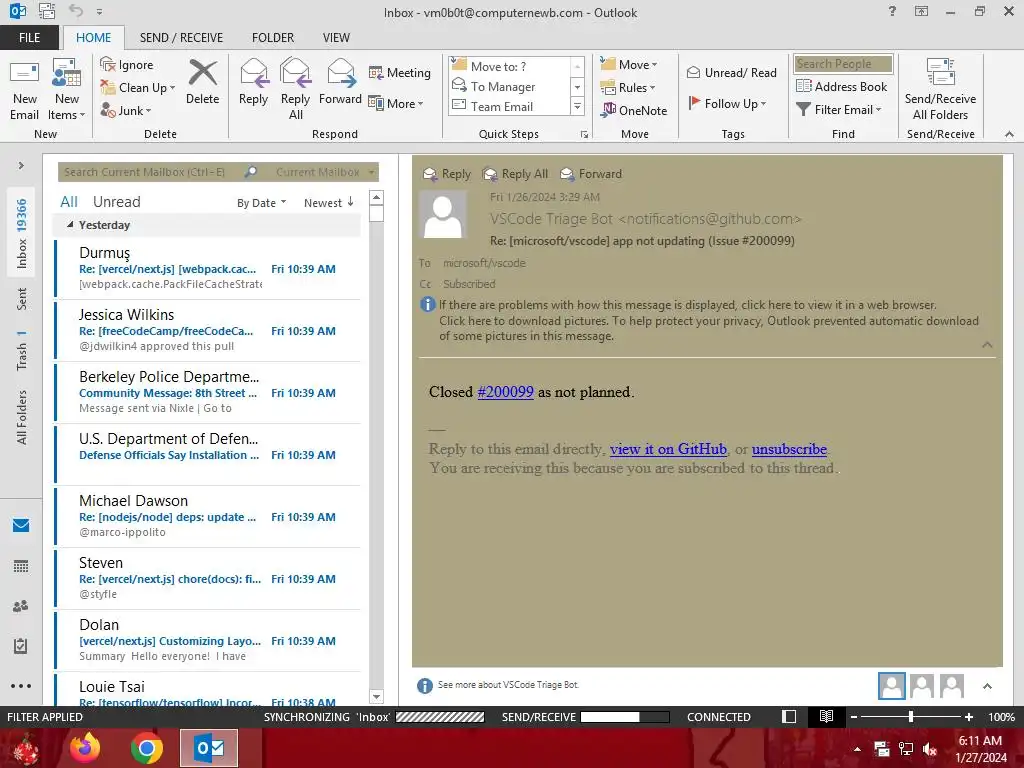Screen dimensions: 1024x768
Task: Open the #200099 issue link
Action: [x=505, y=392]
